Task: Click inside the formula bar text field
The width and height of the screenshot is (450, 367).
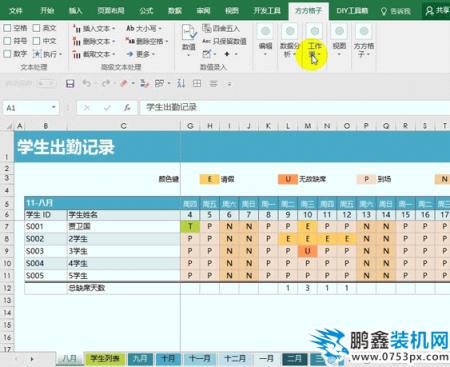Action: 295,107
